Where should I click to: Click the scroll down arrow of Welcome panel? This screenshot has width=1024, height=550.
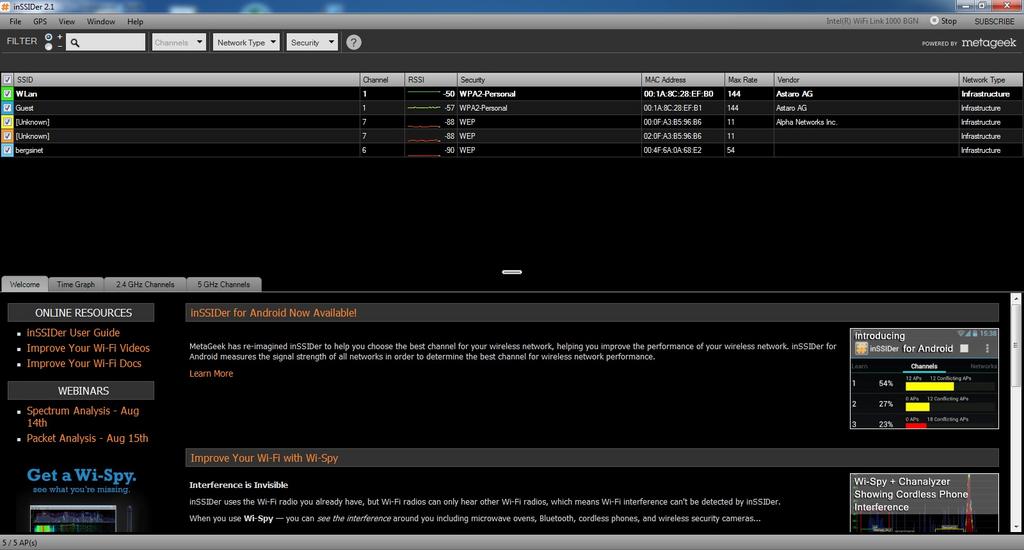pyautogui.click(x=1016, y=527)
